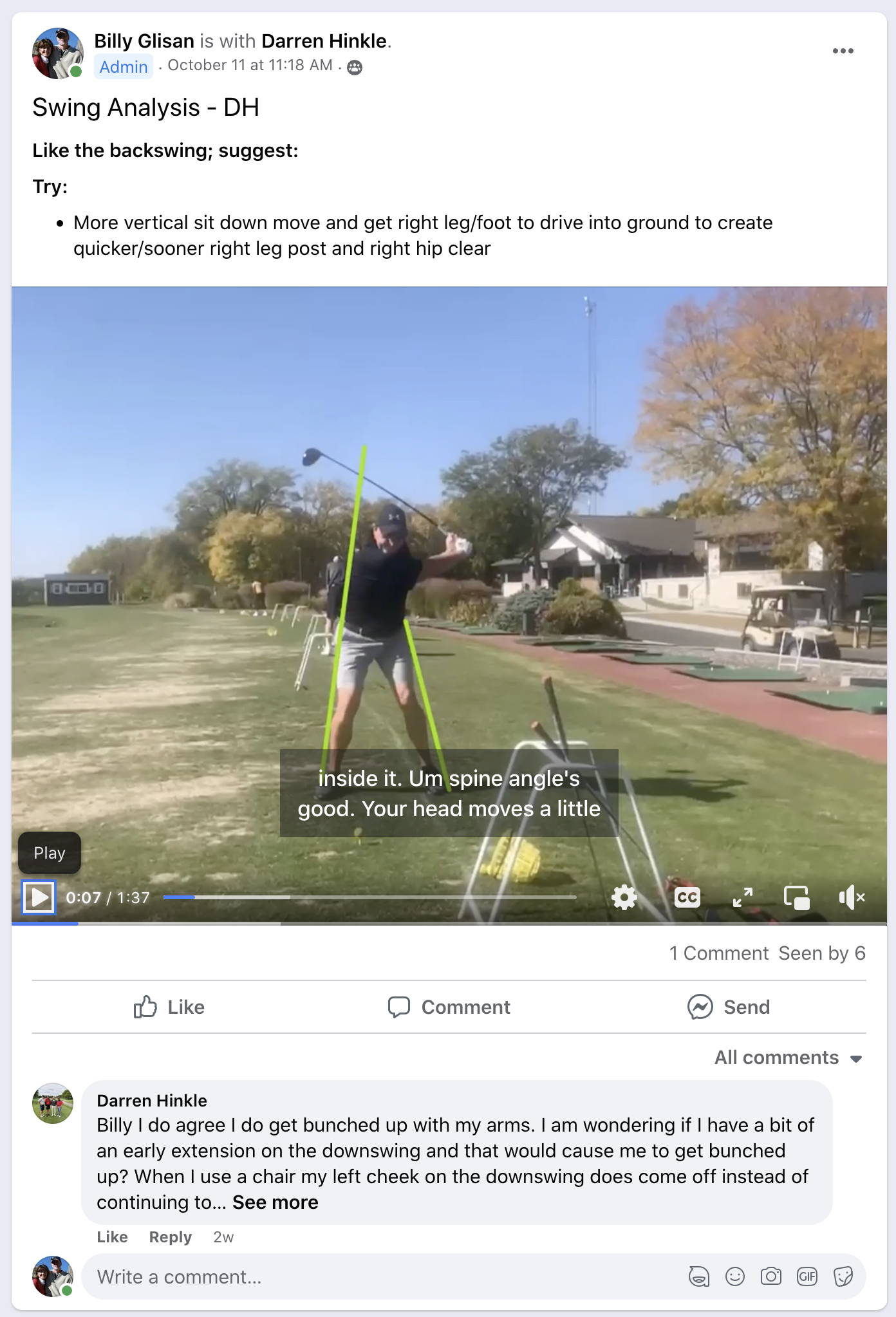This screenshot has height=1317, width=896.
Task: Expand video to fullscreen
Action: [x=743, y=897]
